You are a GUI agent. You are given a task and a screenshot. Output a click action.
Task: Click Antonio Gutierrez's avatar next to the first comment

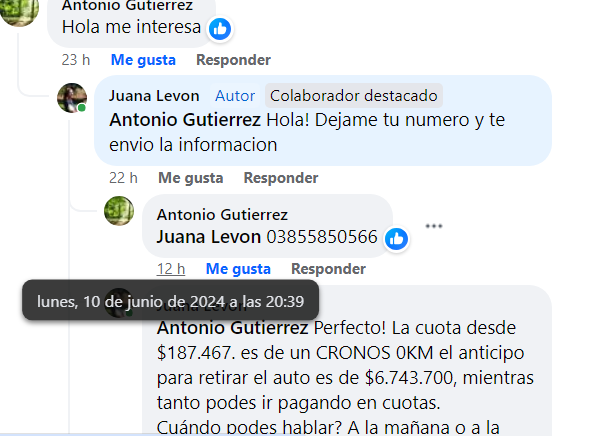pyautogui.click(x=18, y=11)
